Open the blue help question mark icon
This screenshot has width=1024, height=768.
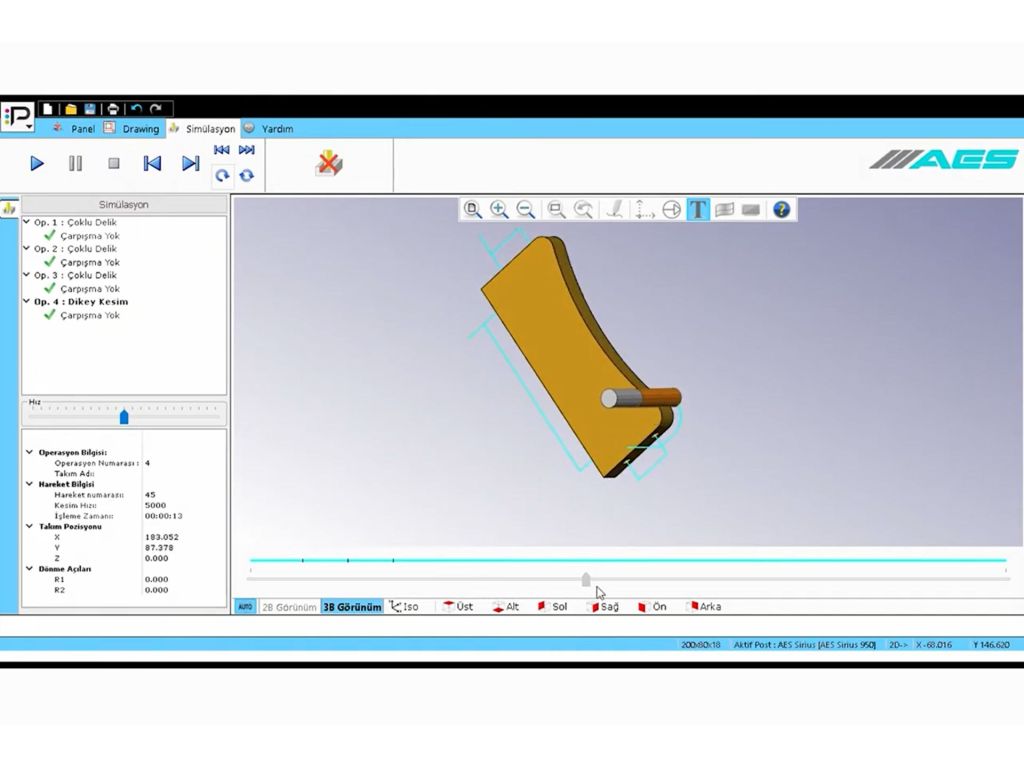pyautogui.click(x=782, y=209)
